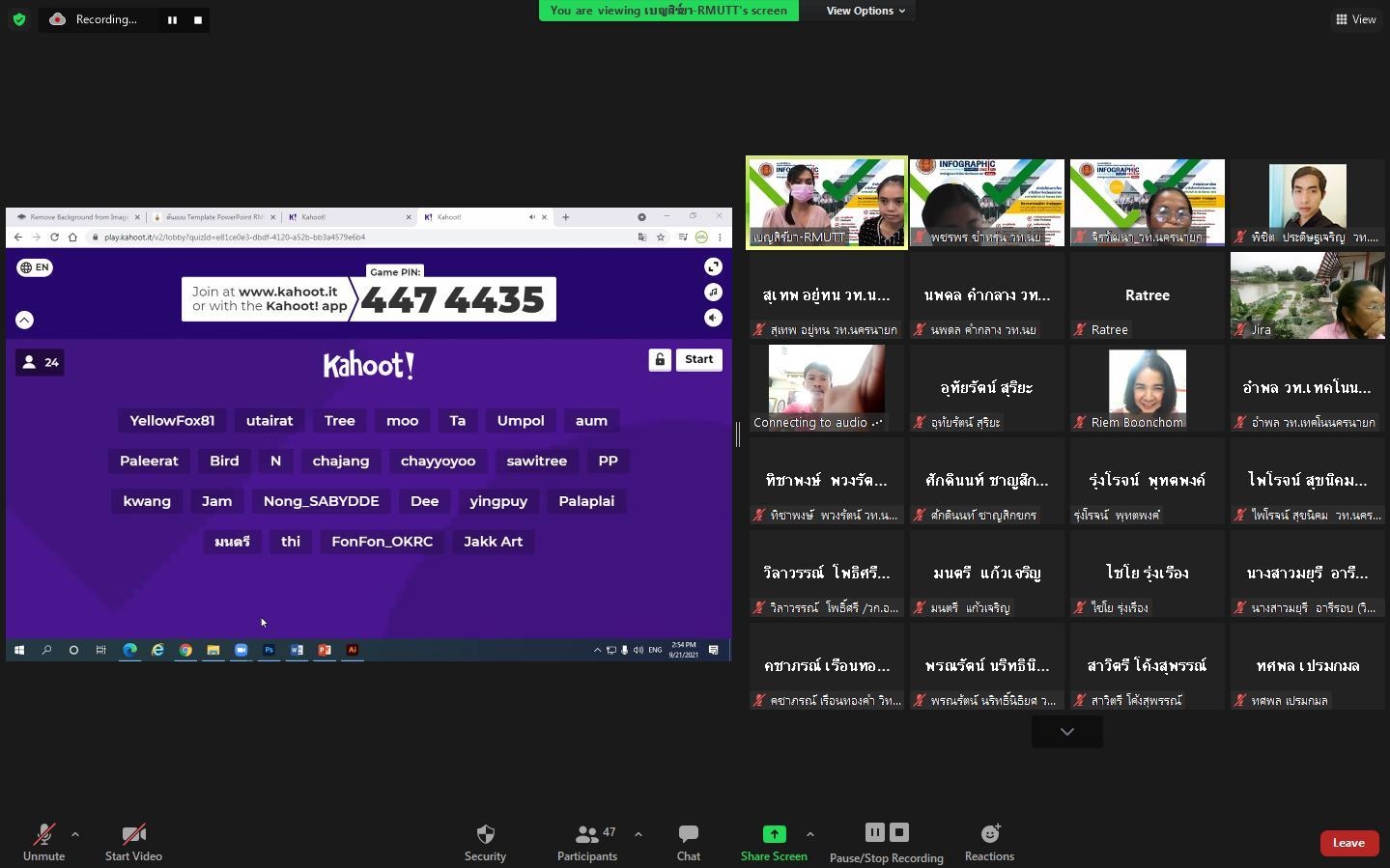This screenshot has width=1390, height=868.
Task: Open PowerPoint from taskbar
Action: [x=325, y=650]
